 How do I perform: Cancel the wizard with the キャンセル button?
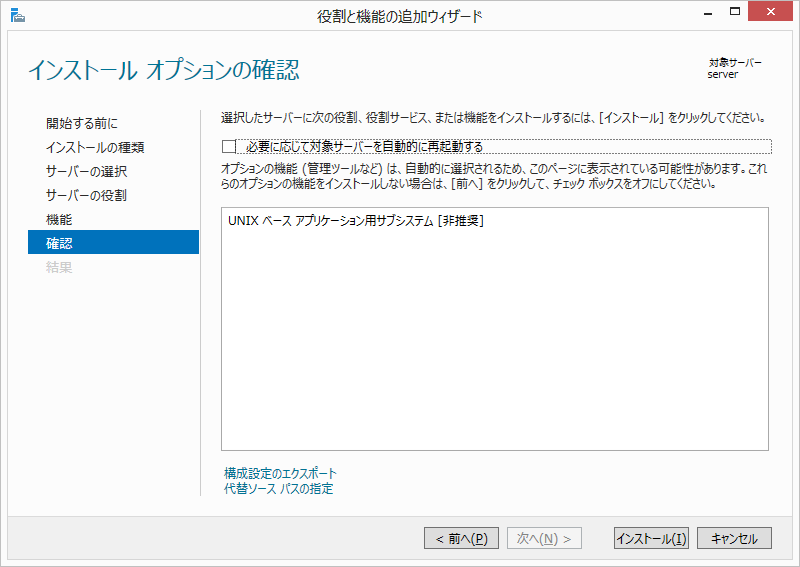(x=734, y=539)
